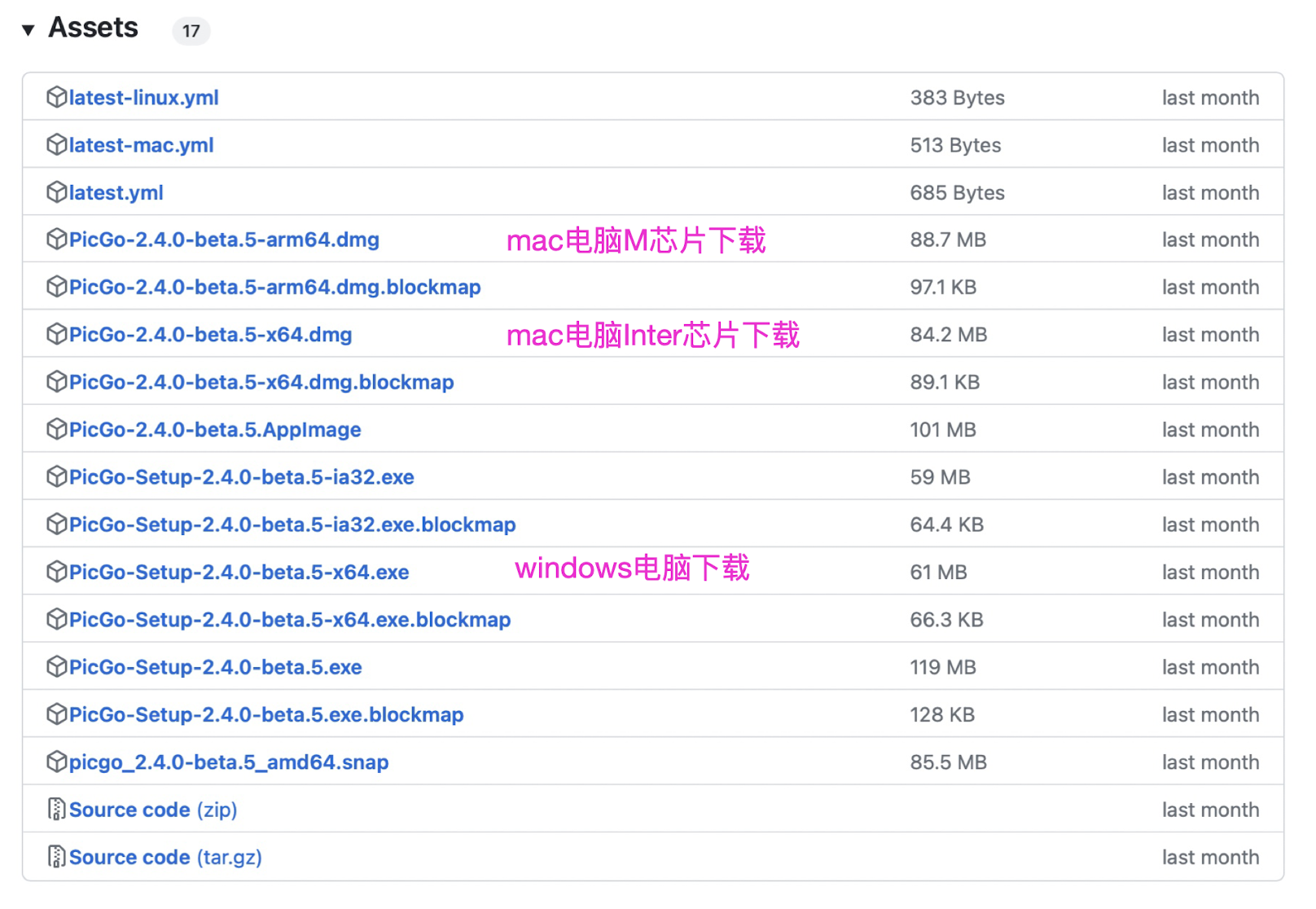
Task: Click the 383 Bytes size value
Action: [957, 98]
